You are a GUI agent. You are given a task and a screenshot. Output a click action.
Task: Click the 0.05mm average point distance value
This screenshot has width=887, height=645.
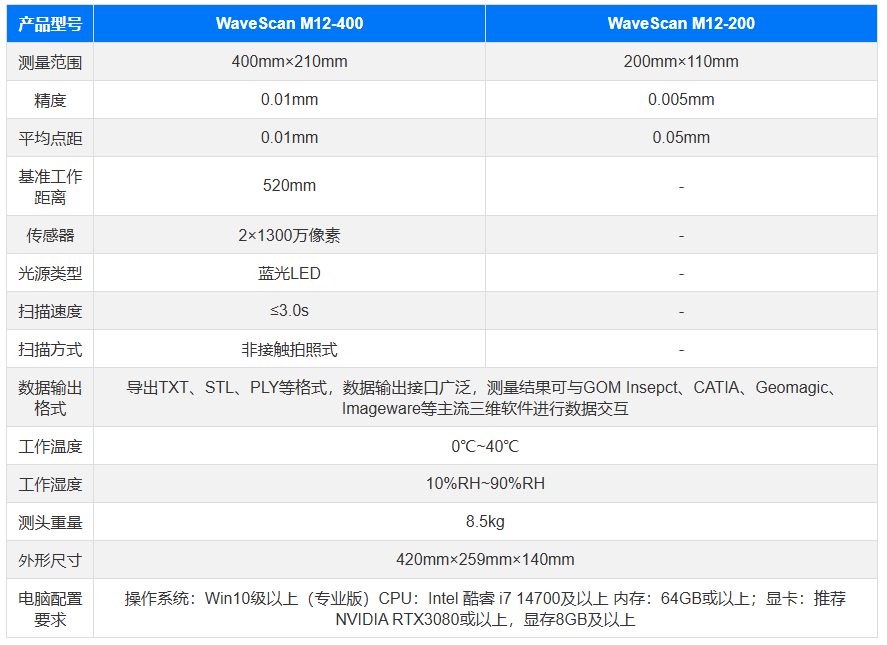click(x=681, y=138)
